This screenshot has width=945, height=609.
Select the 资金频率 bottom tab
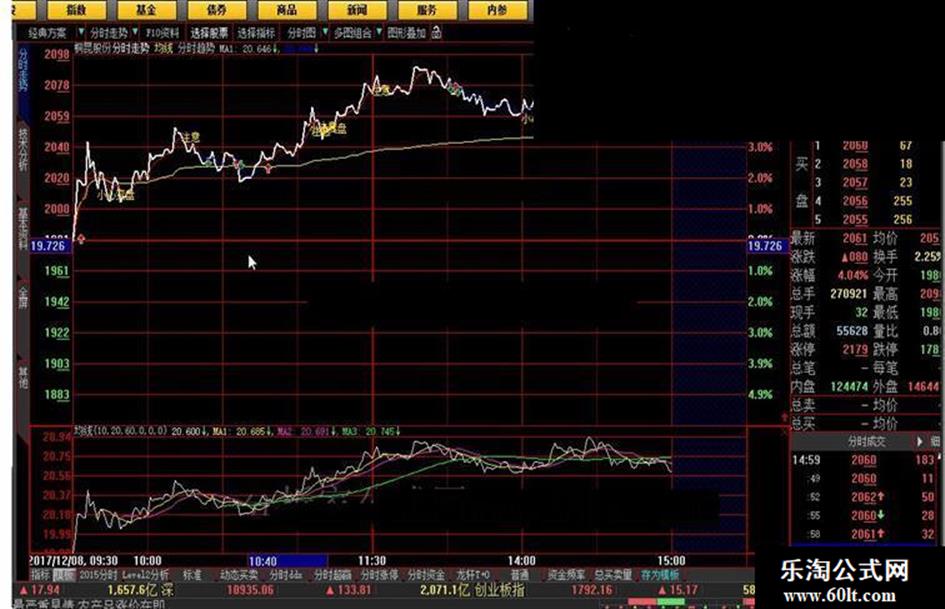click(567, 575)
